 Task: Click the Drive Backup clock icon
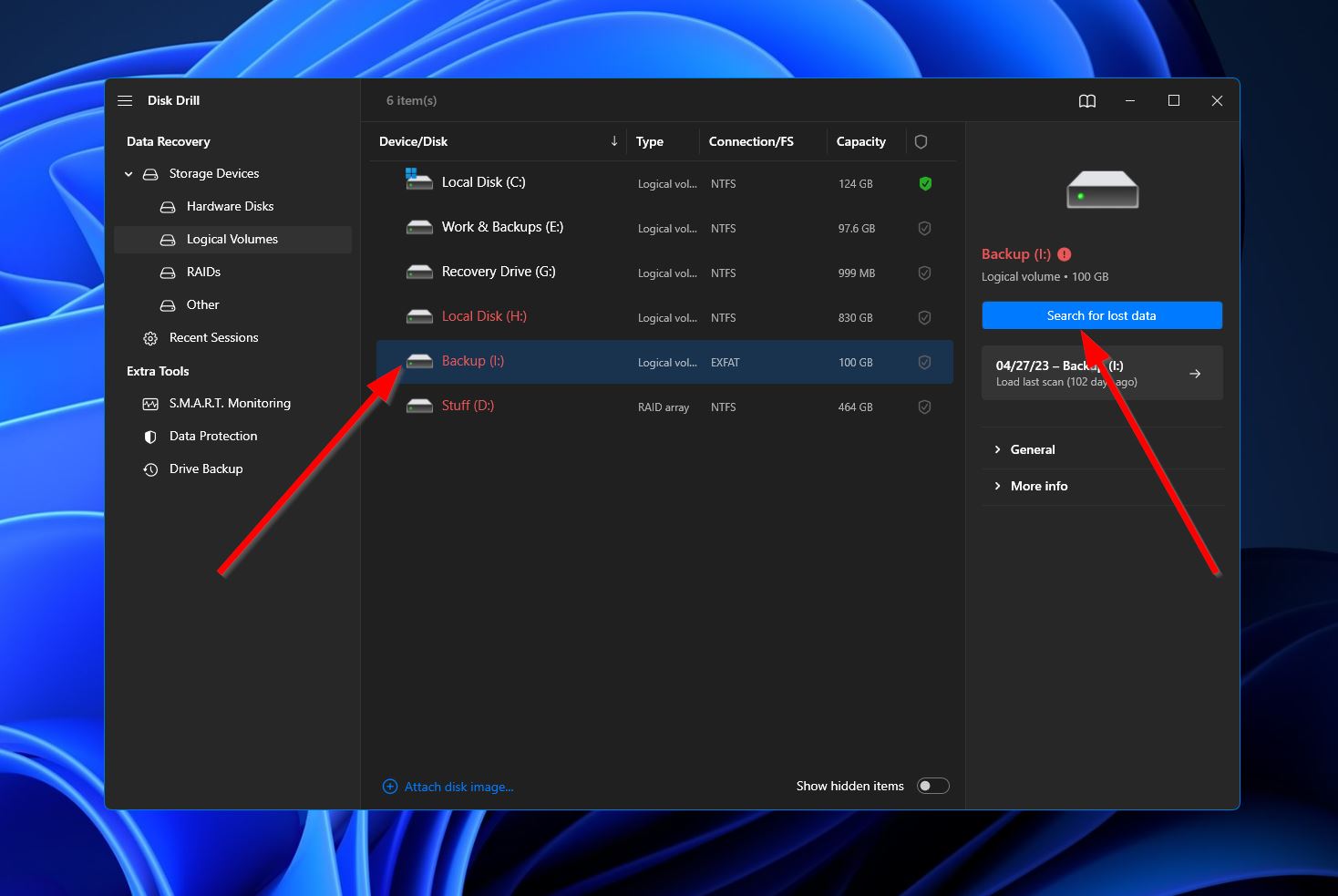tap(150, 469)
